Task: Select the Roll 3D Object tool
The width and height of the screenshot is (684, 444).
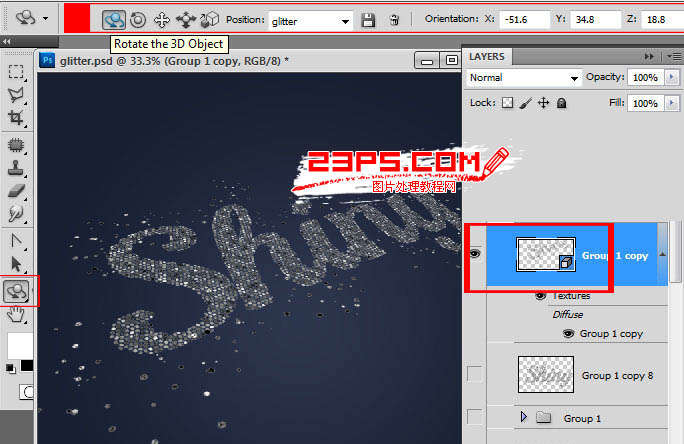Action: tap(138, 19)
